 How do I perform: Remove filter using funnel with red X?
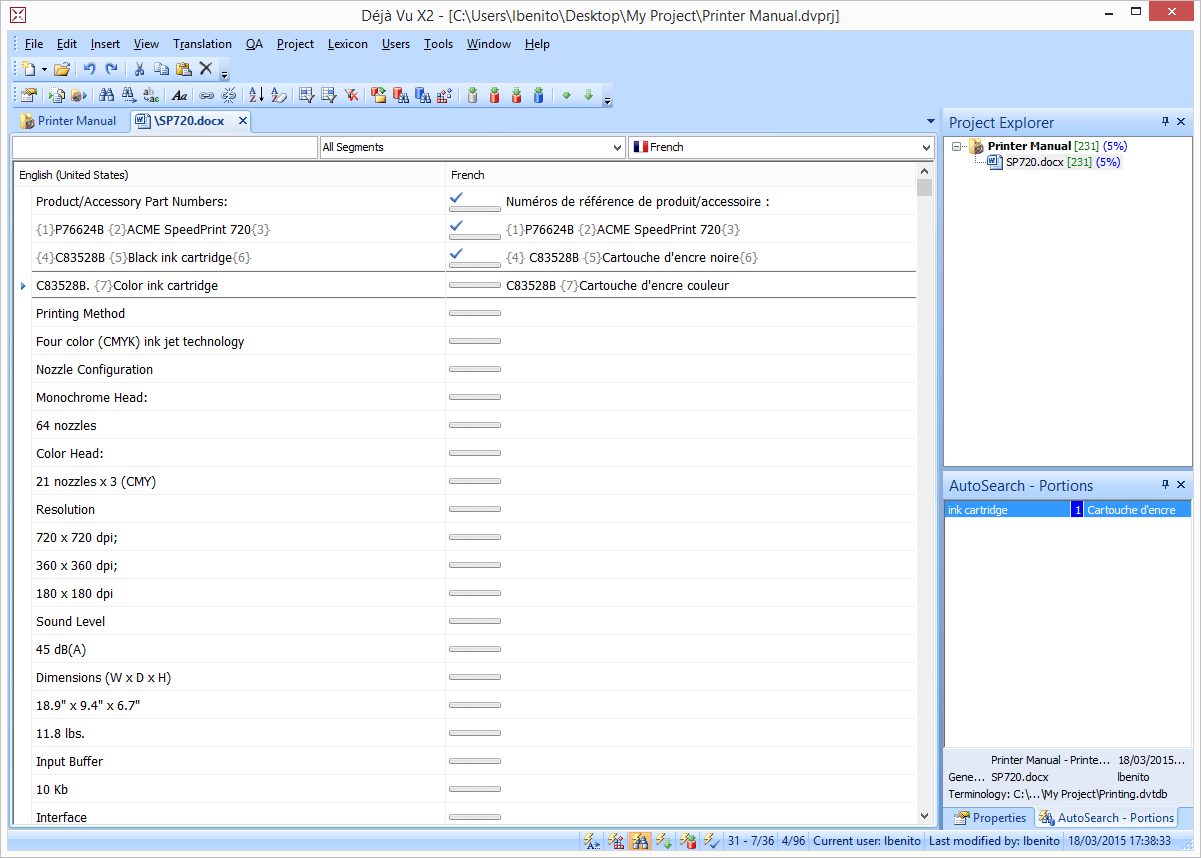[x=353, y=95]
